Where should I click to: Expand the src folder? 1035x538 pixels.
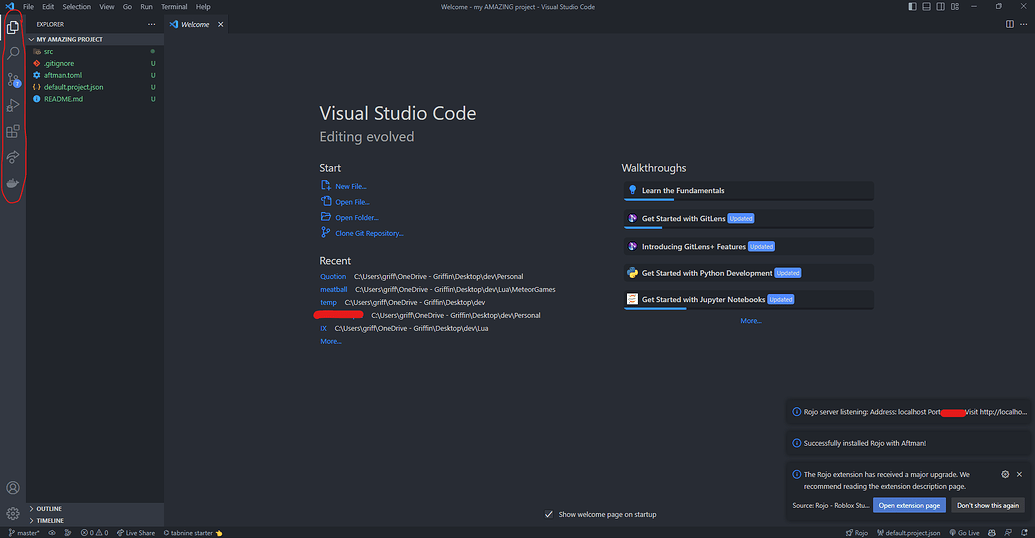(48, 51)
